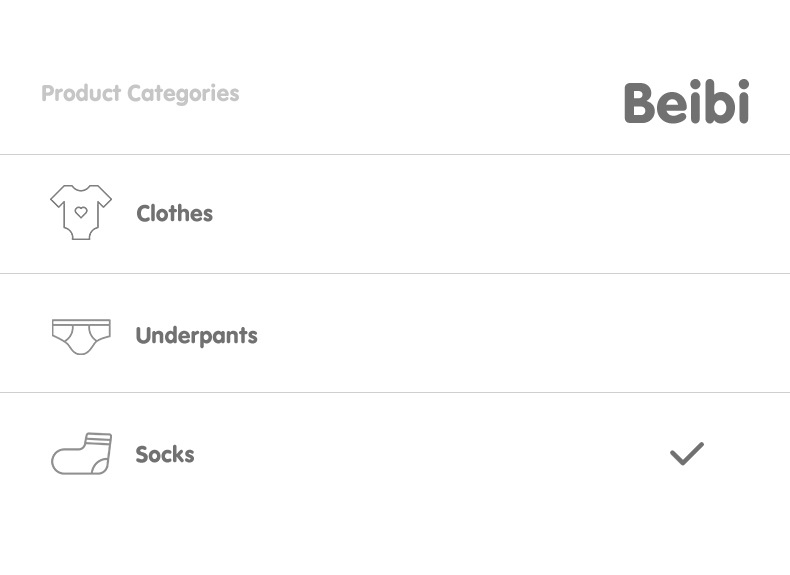Click the Product Categories heading

(x=140, y=94)
